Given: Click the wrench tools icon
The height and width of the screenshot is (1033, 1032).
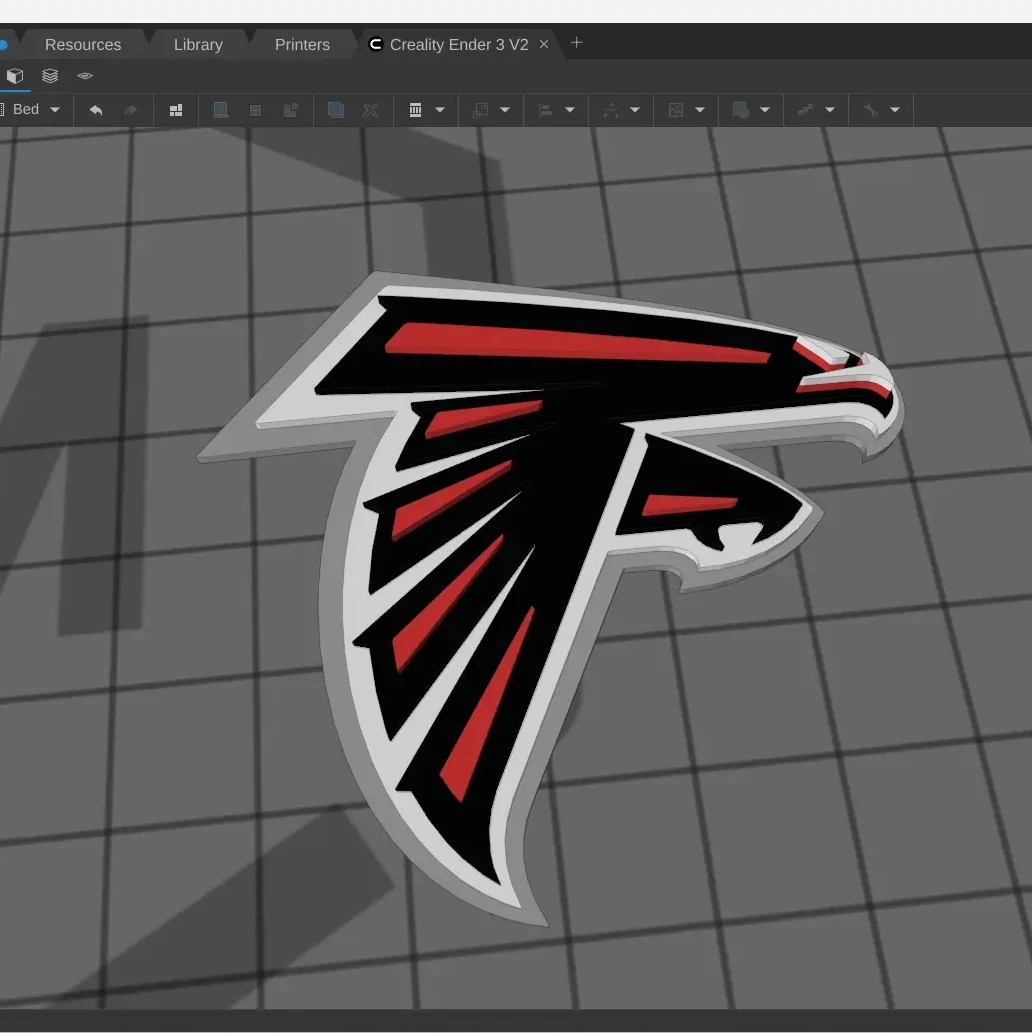Looking at the screenshot, I should tap(871, 110).
